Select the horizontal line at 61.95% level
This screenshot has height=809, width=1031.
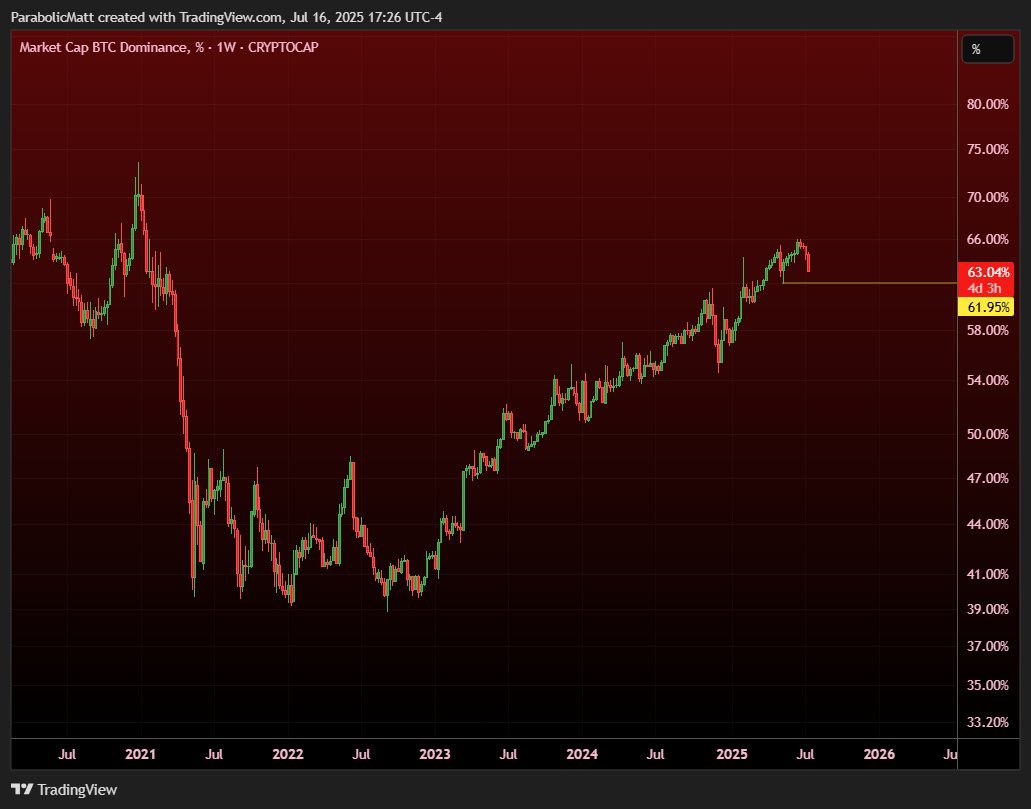(x=869, y=283)
